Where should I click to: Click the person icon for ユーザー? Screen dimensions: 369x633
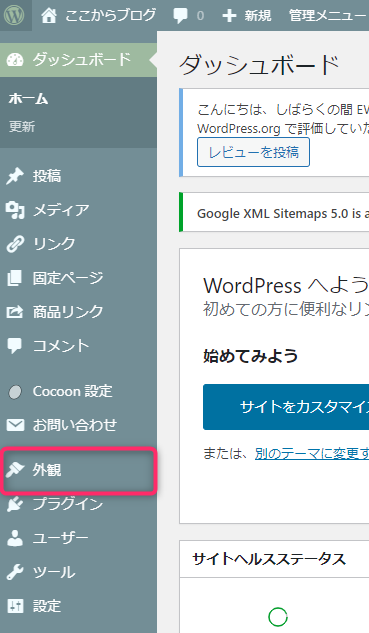(15, 538)
